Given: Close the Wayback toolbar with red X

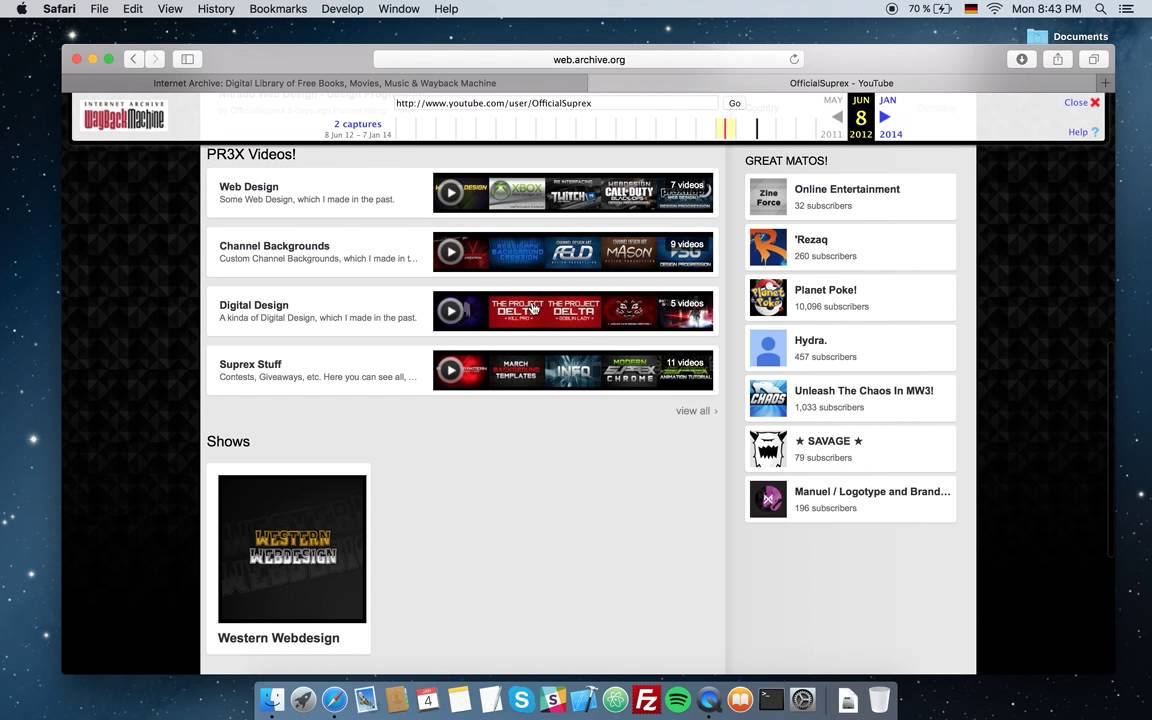Looking at the screenshot, I should pyautogui.click(x=1095, y=102).
